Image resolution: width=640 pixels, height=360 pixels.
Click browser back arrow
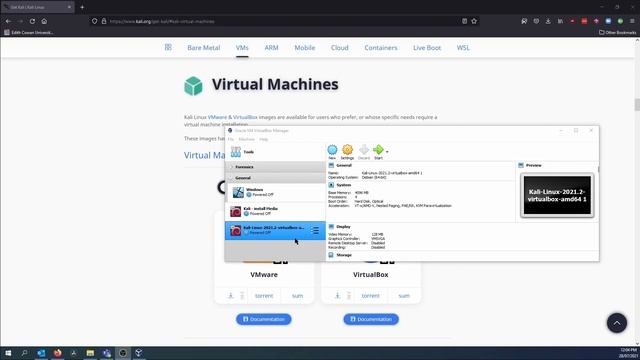(x=8, y=21)
